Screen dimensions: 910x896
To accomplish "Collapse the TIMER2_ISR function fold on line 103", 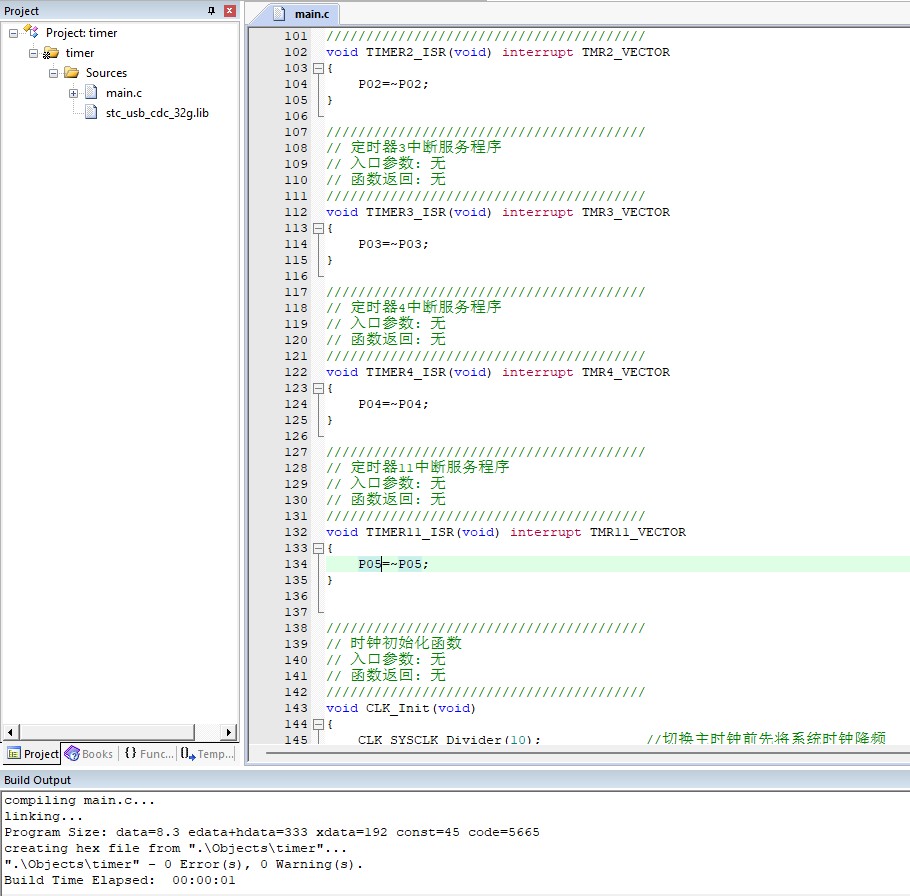I will 318,68.
